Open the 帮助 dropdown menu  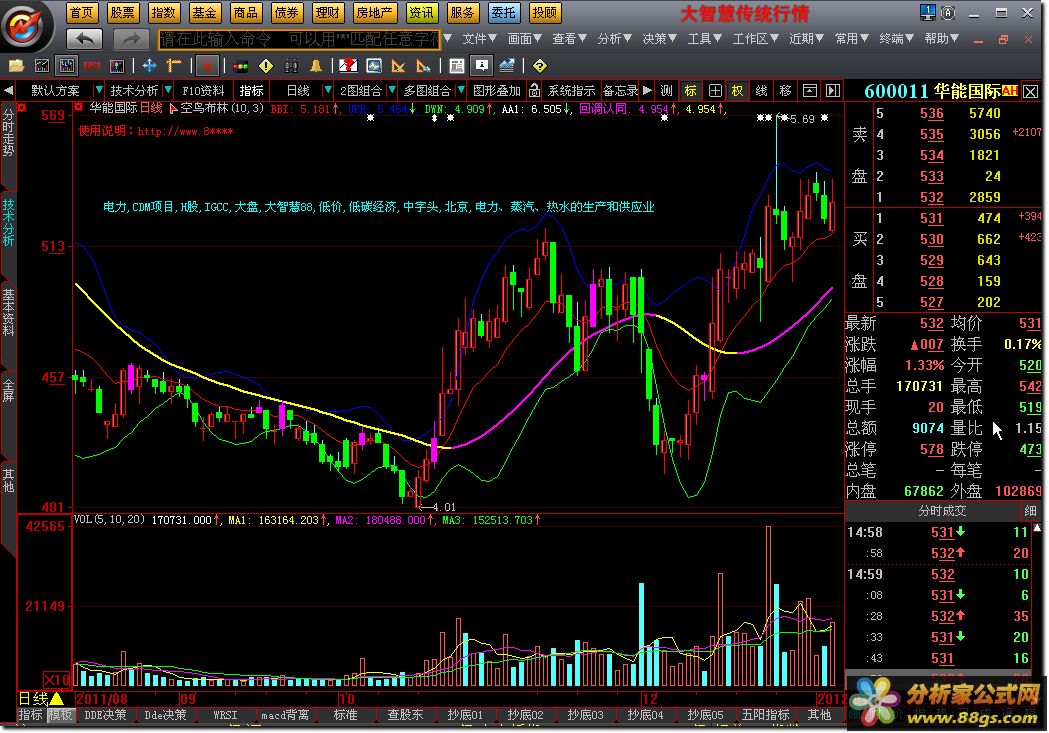(941, 39)
